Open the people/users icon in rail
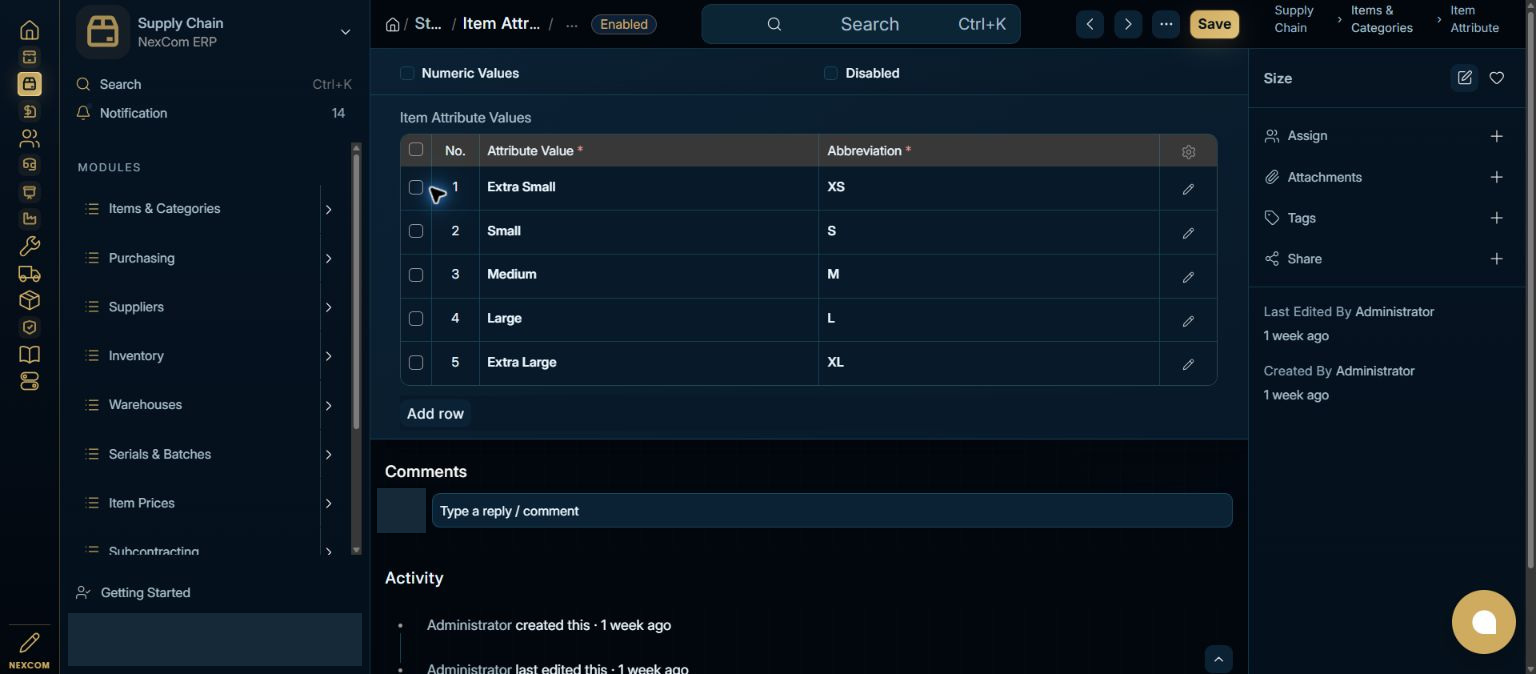This screenshot has width=1536, height=674. tap(29, 138)
